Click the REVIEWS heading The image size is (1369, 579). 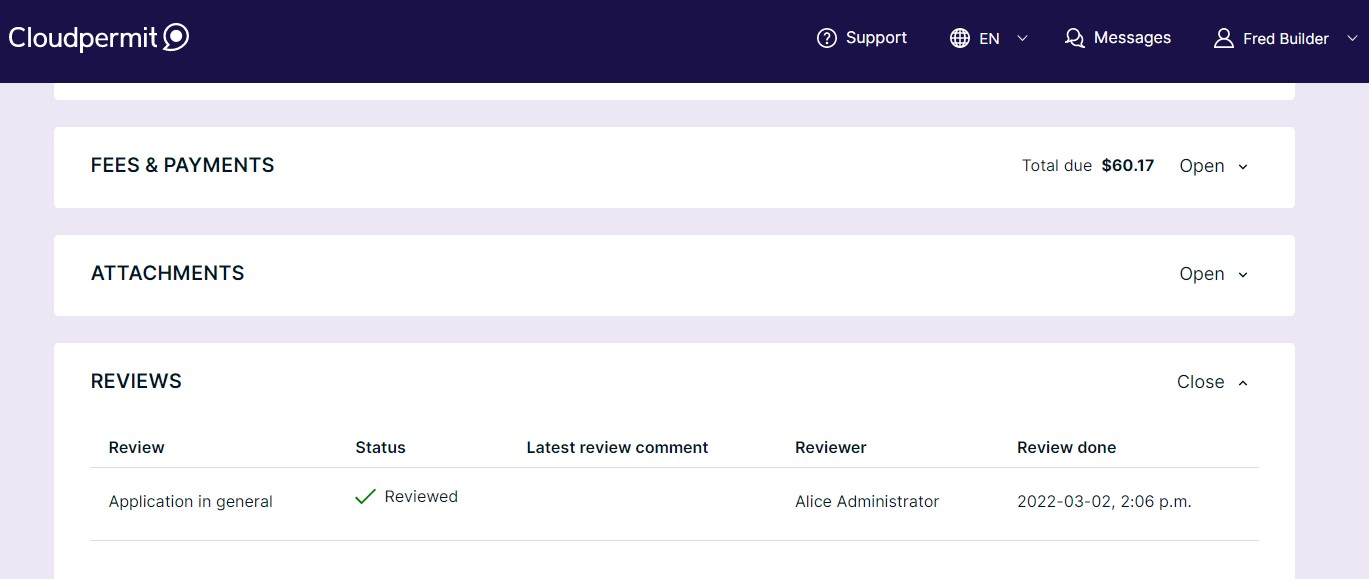click(x=136, y=381)
